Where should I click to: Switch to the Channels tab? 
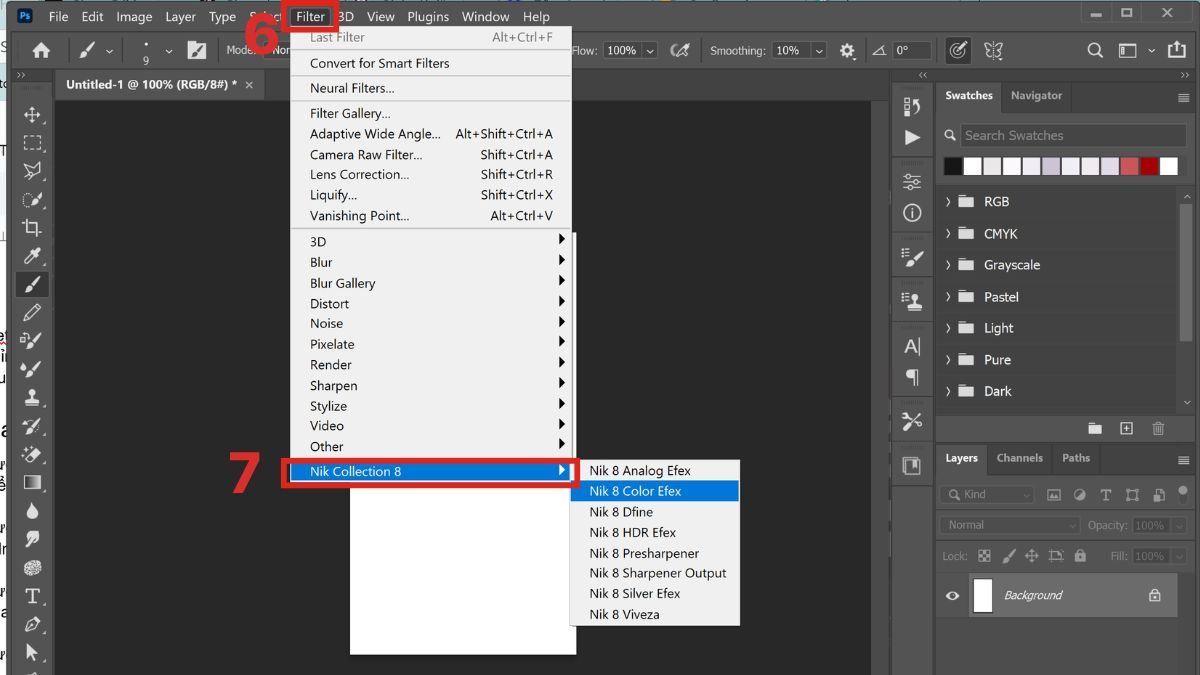[x=1019, y=458]
